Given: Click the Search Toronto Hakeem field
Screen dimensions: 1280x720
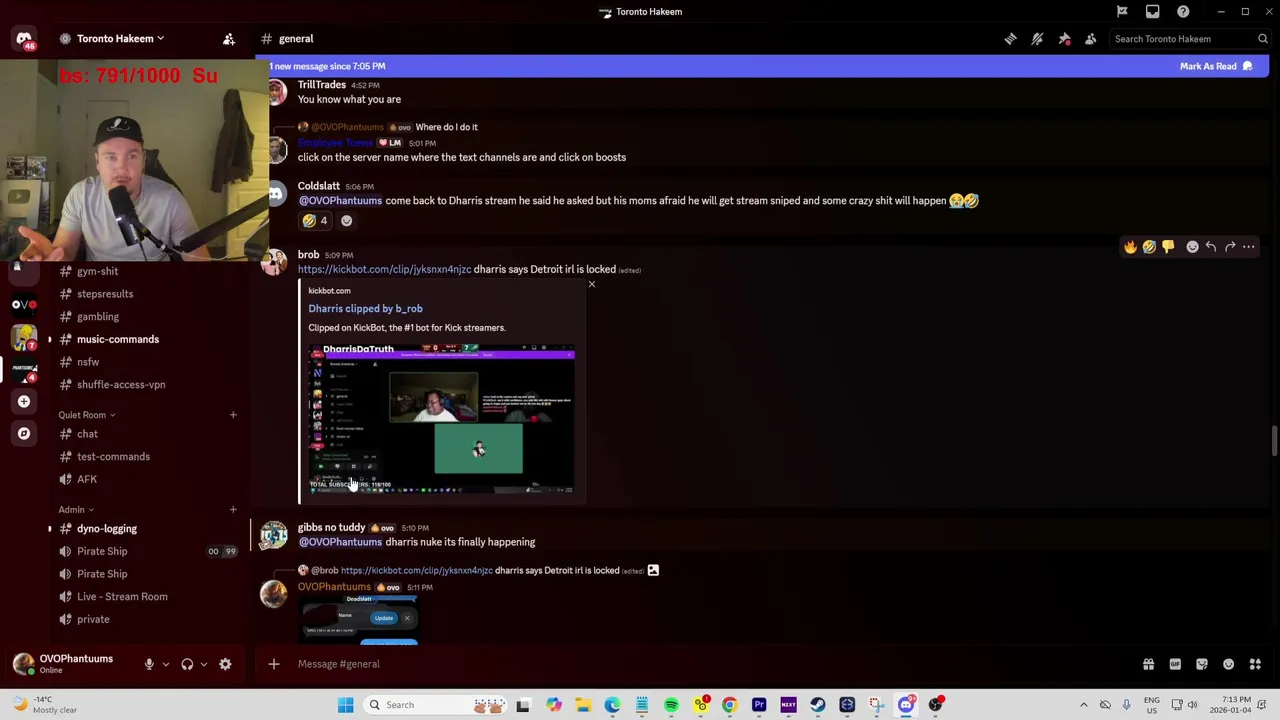Looking at the screenshot, I should [x=1190, y=39].
